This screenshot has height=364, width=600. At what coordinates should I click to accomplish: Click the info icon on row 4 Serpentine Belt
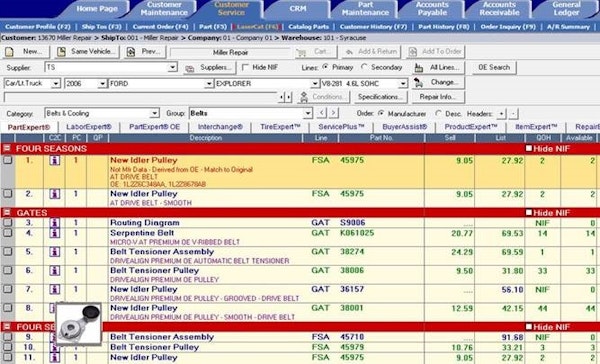point(55,233)
